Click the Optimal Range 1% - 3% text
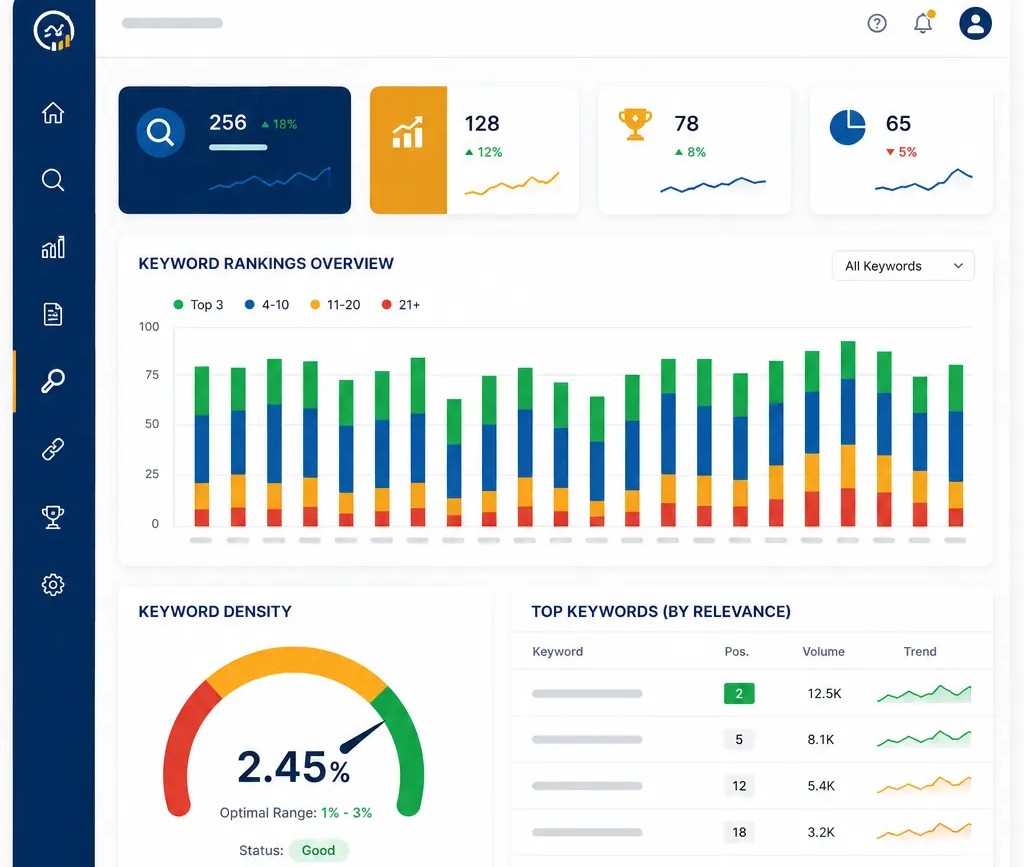This screenshot has height=867, width=1024. [x=296, y=813]
